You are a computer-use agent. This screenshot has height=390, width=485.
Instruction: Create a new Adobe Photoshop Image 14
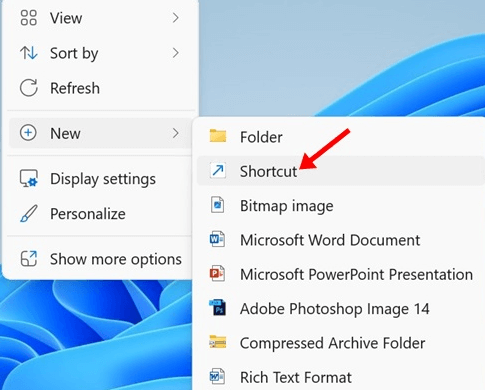[x=341, y=308]
